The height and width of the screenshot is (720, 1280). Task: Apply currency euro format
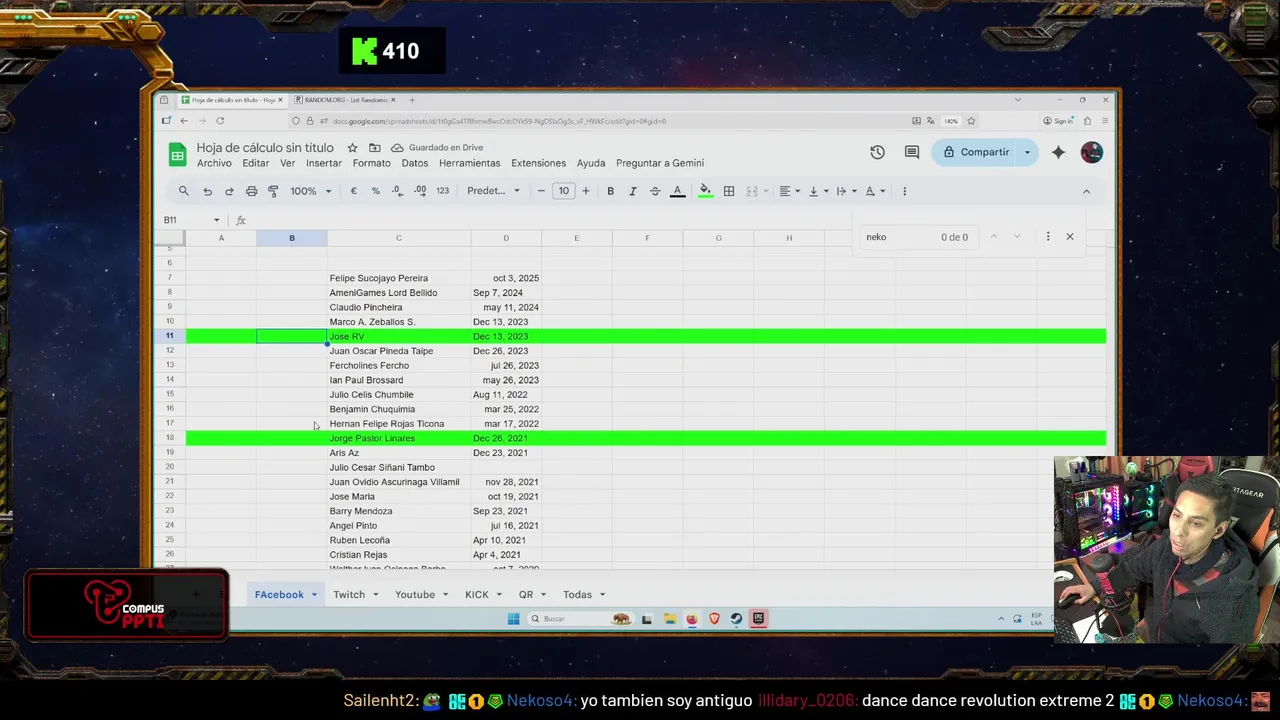pyautogui.click(x=353, y=191)
